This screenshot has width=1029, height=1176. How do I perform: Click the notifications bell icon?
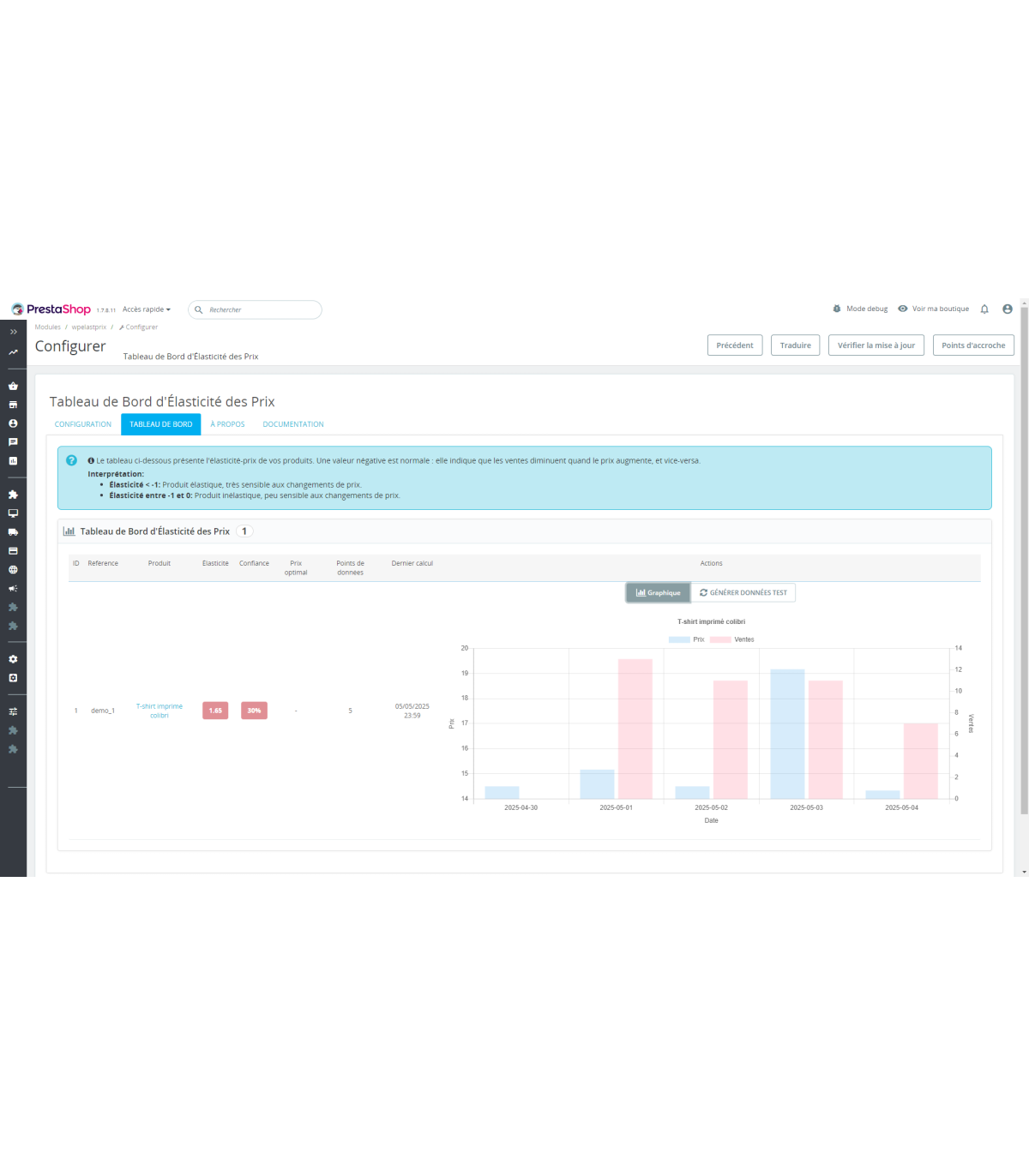[984, 309]
